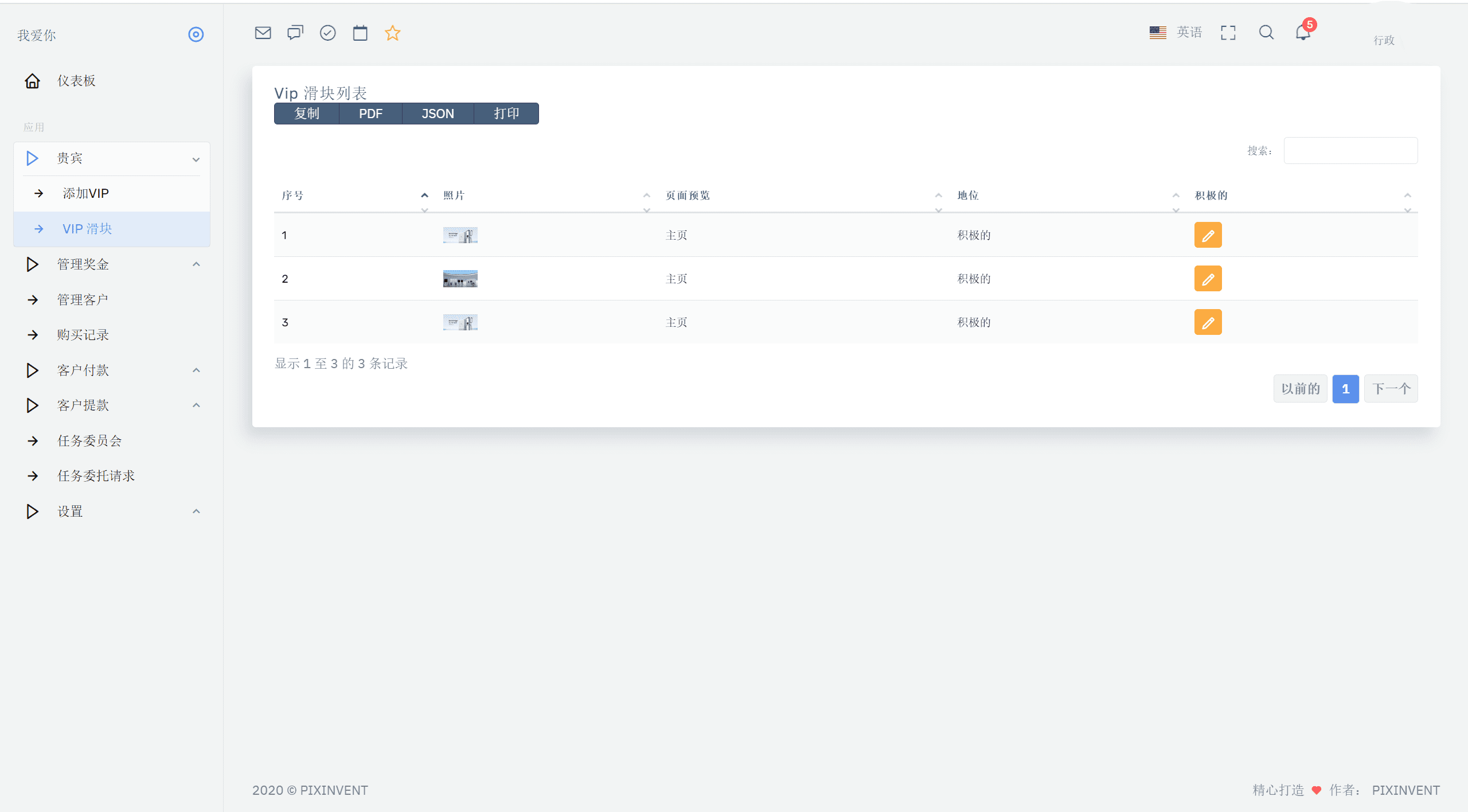Sort the table by 序号 column
Screen dimensions: 1468x812
pyautogui.click(x=292, y=196)
